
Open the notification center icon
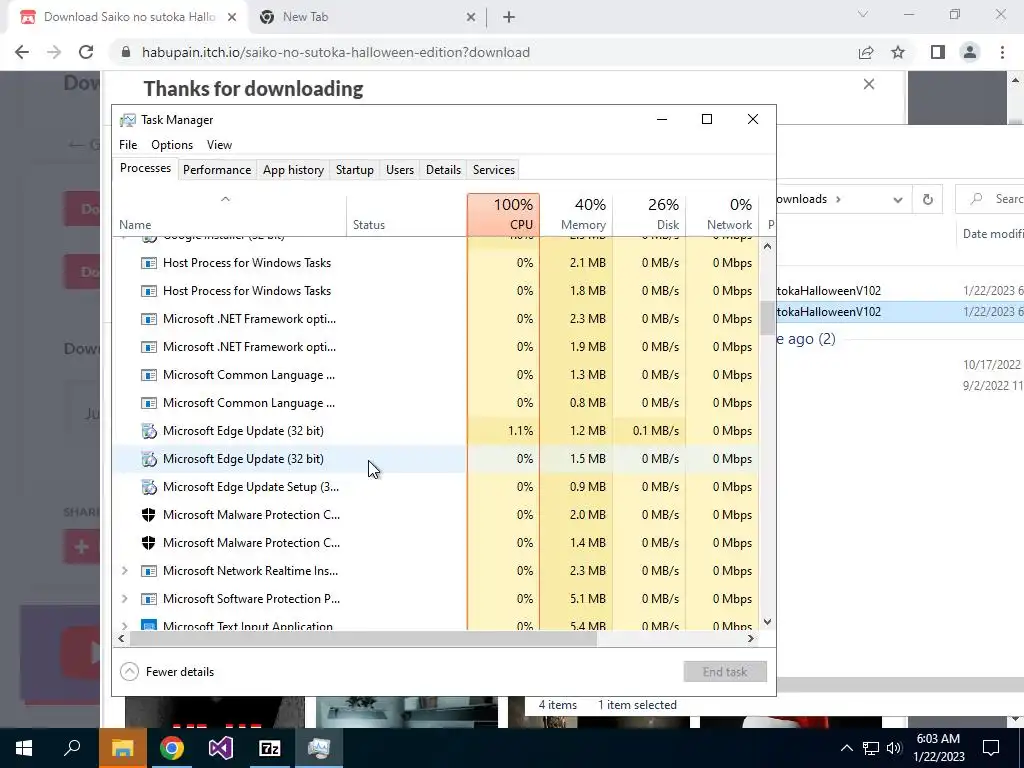pyautogui.click(x=991, y=748)
